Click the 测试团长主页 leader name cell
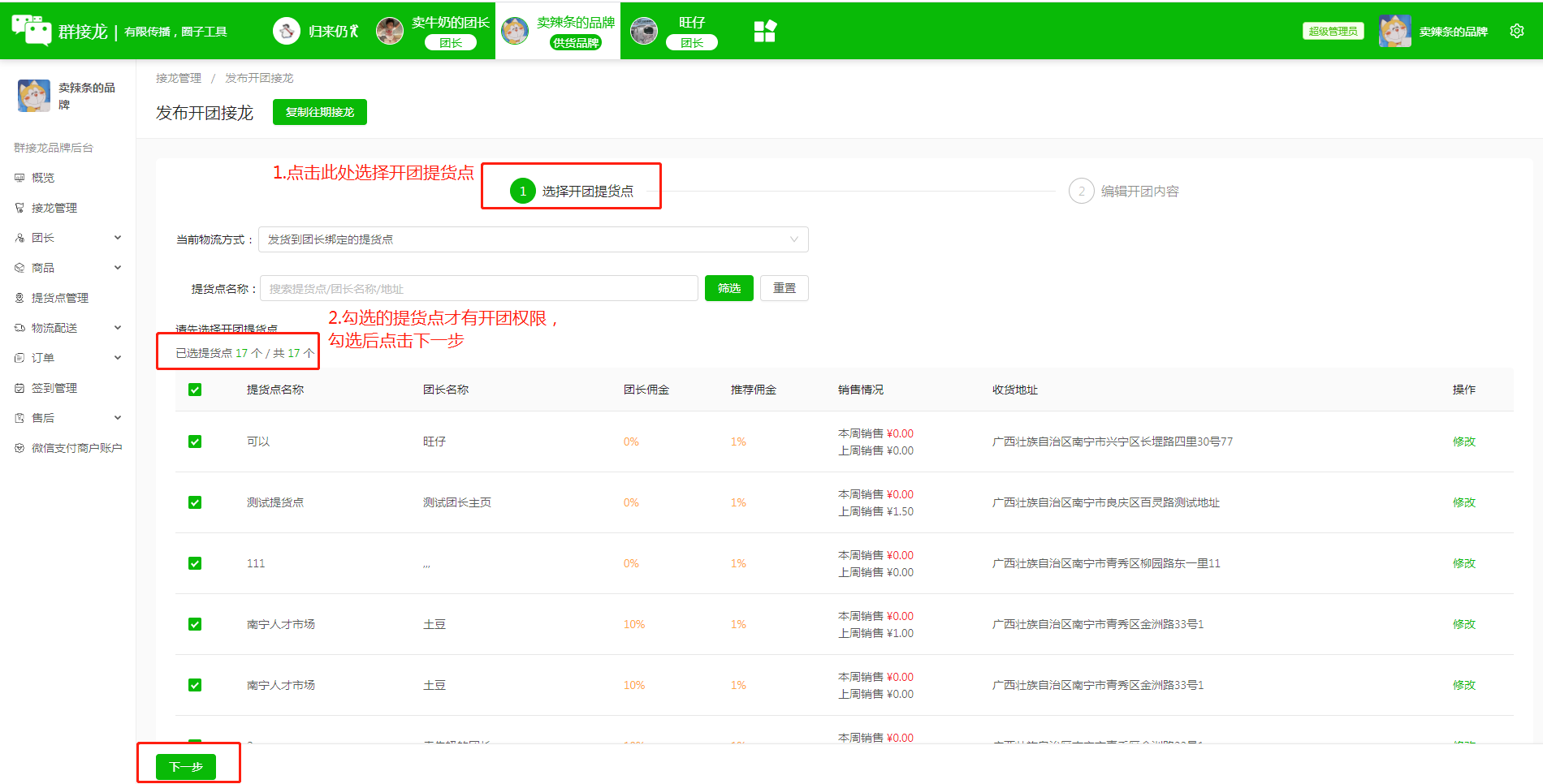1543x784 pixels. (x=457, y=502)
